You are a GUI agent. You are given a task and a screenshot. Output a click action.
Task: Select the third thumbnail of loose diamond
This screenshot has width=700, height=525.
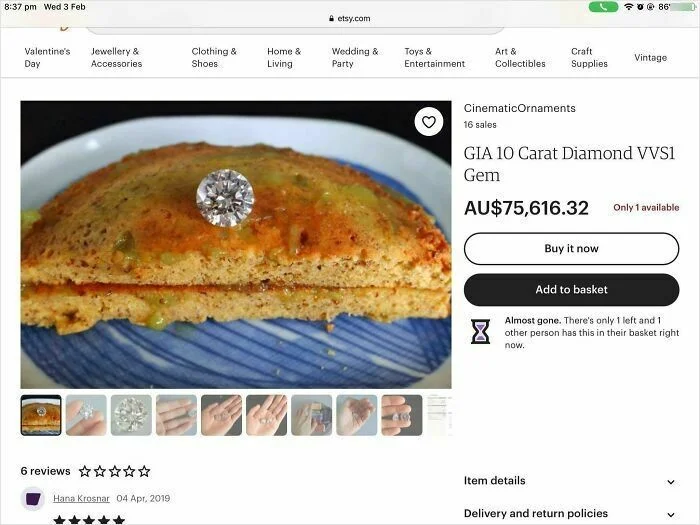[131, 415]
